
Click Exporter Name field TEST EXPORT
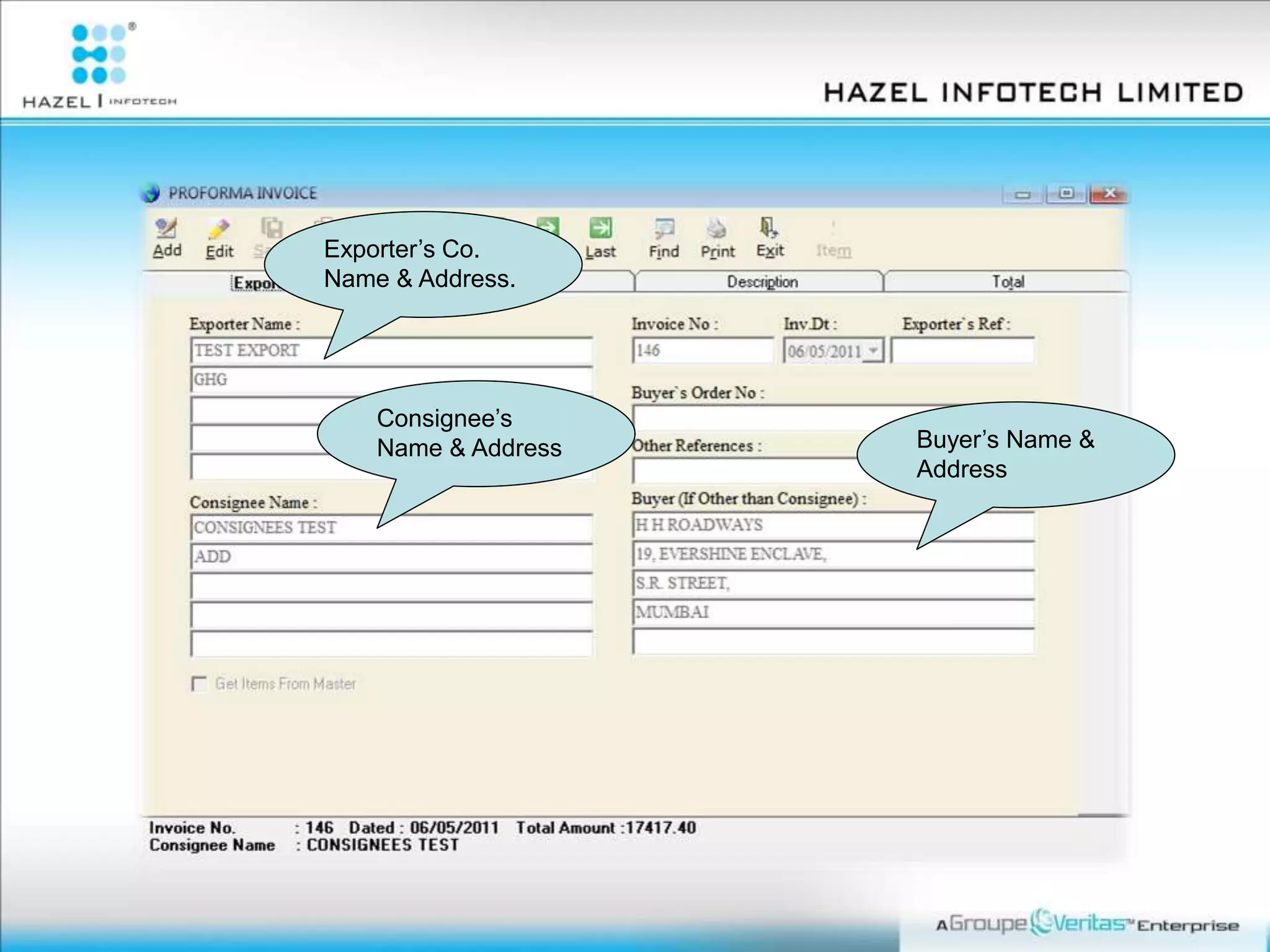[391, 351]
